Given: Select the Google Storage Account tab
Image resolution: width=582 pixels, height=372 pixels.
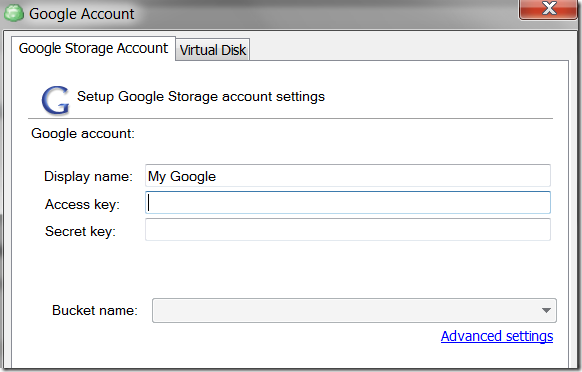Looking at the screenshot, I should (x=93, y=48).
